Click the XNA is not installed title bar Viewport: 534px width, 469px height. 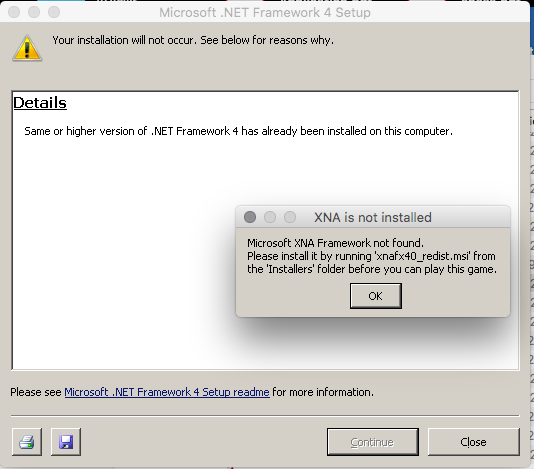point(373,217)
